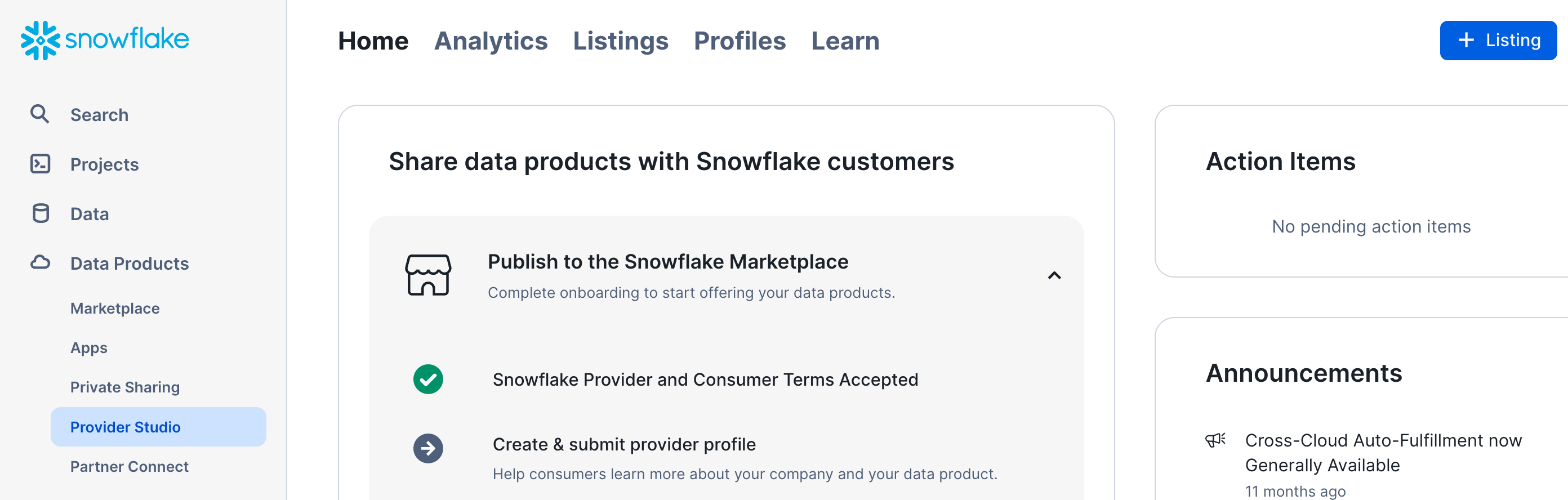This screenshot has height=500, width=1568.
Task: Open the Learn tab
Action: point(845,41)
